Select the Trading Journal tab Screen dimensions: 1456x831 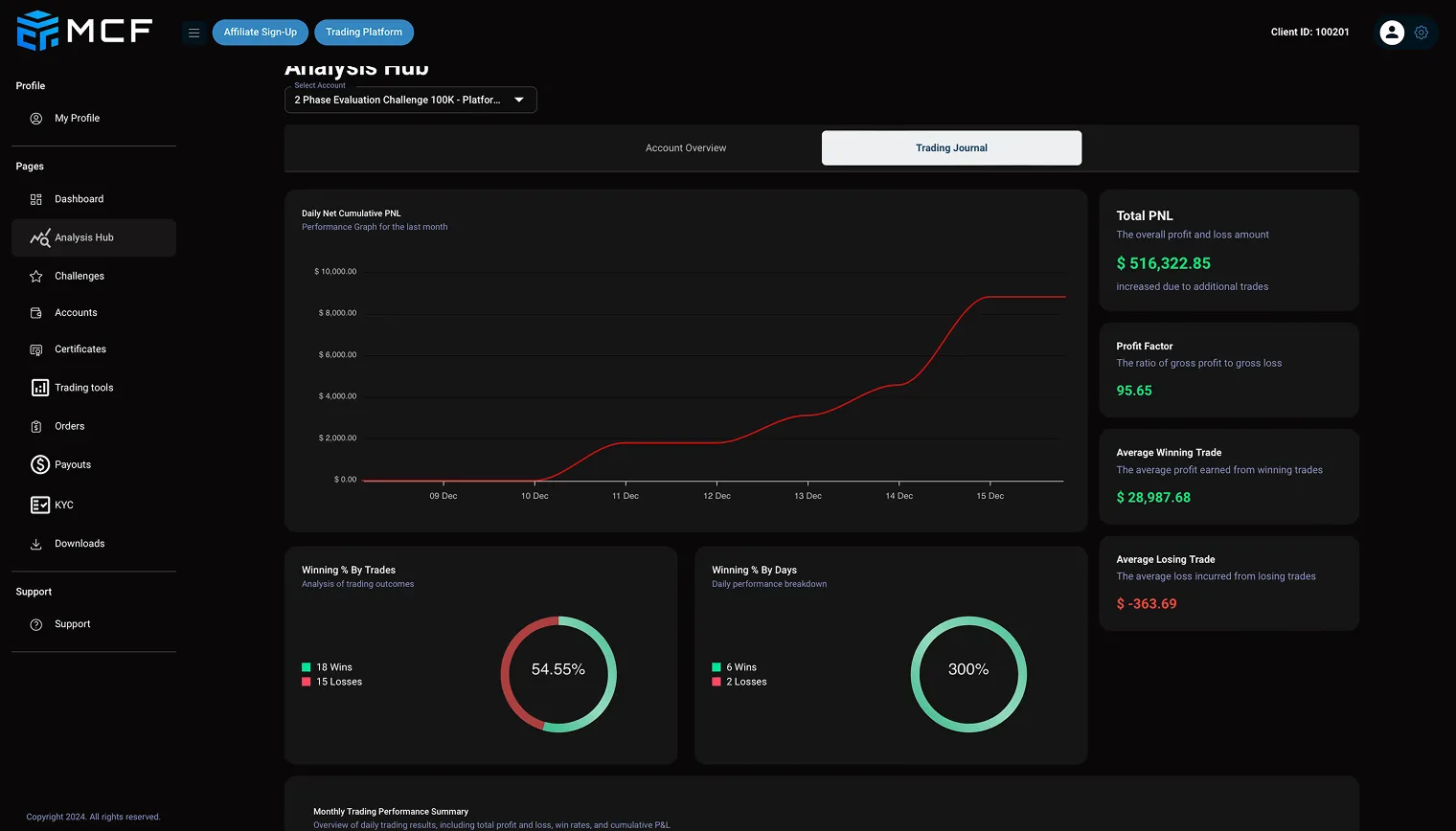[951, 148]
